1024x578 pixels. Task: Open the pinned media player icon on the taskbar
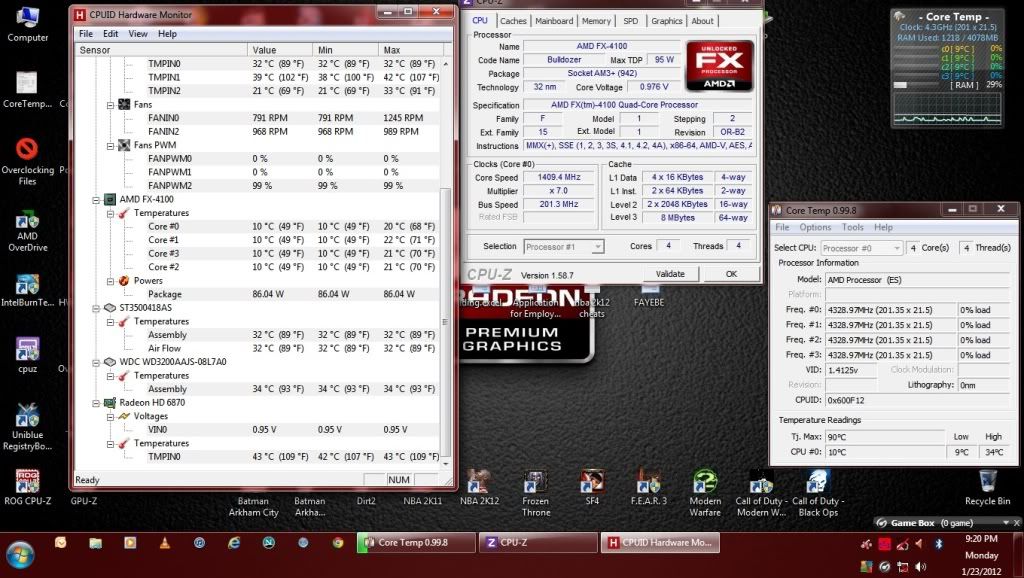pyautogui.click(x=130, y=543)
